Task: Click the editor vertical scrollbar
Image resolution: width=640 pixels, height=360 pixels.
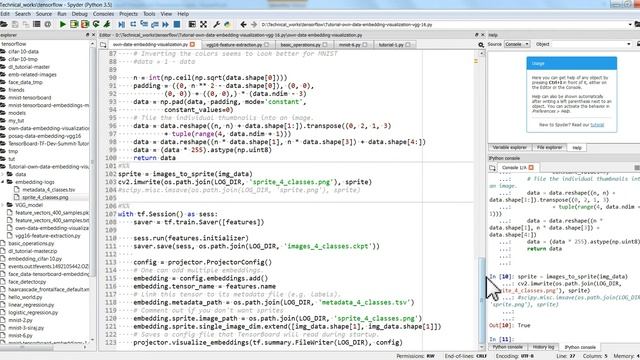Action: (482, 200)
